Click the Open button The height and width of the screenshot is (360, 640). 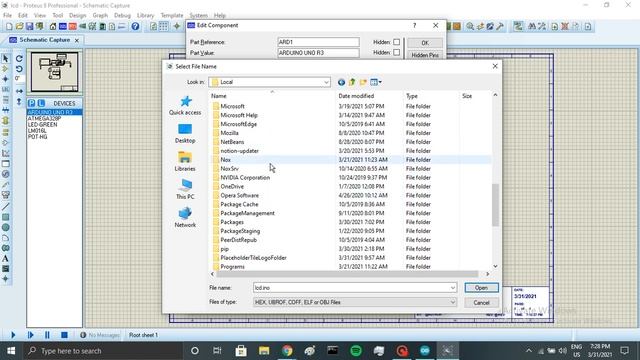pyautogui.click(x=481, y=288)
